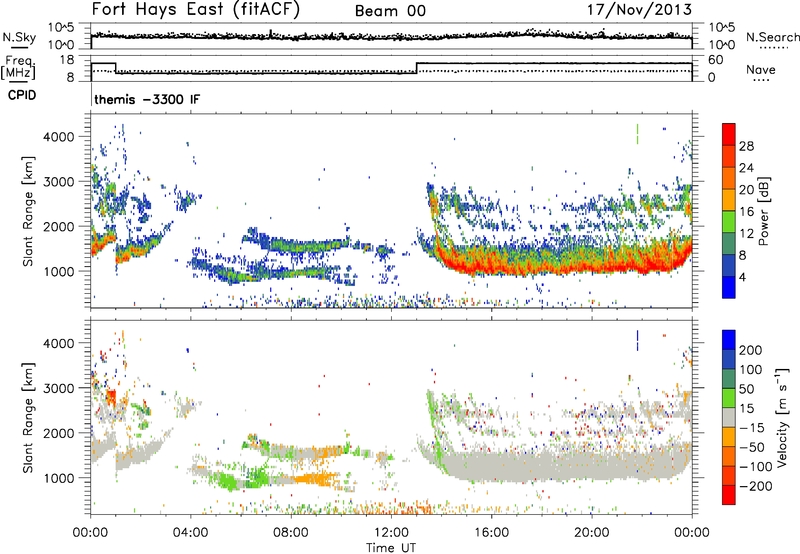The height and width of the screenshot is (554, 800).
Task: Click the '4000' tick of the power panel
Action: (59, 137)
